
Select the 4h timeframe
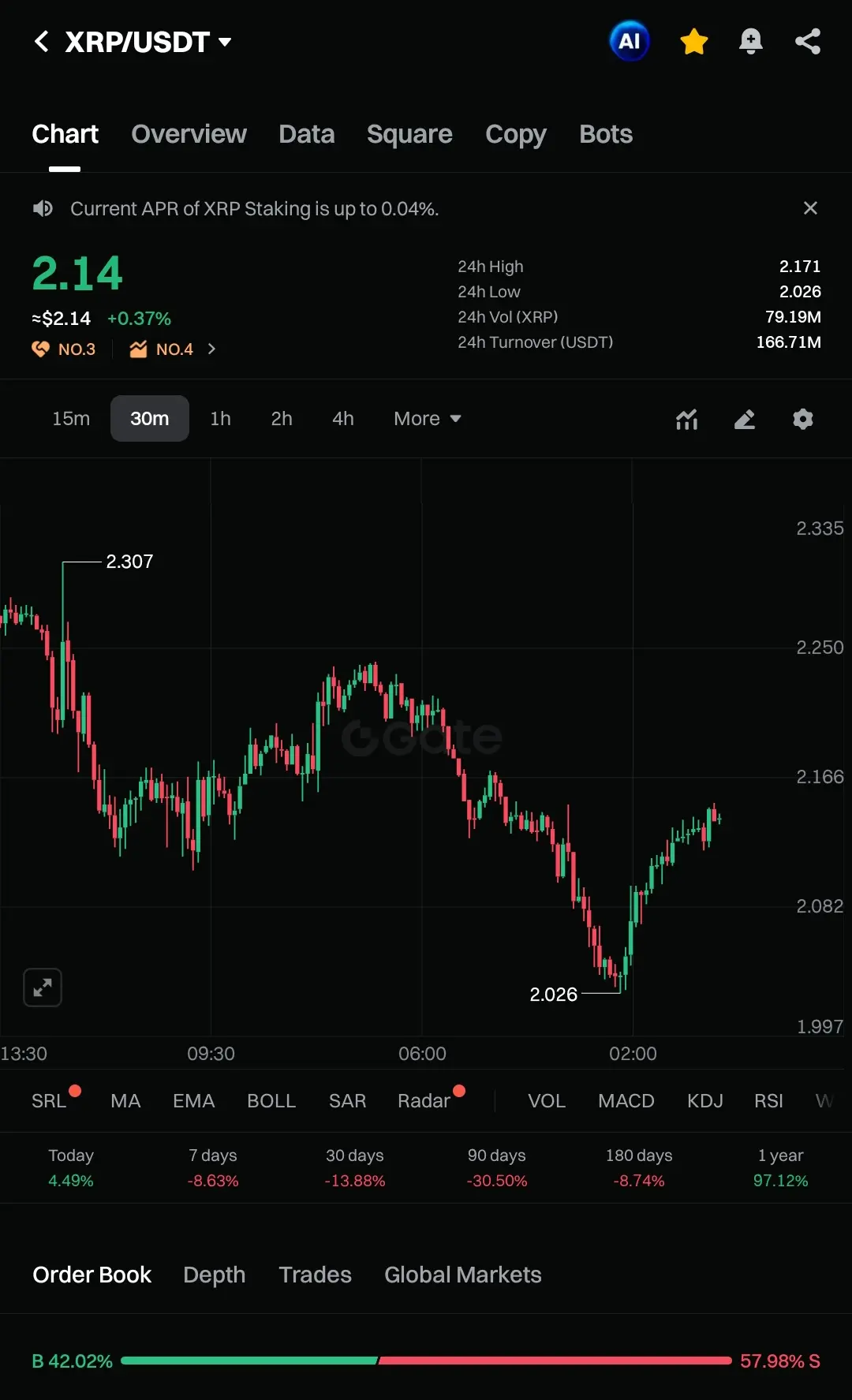pyautogui.click(x=343, y=418)
